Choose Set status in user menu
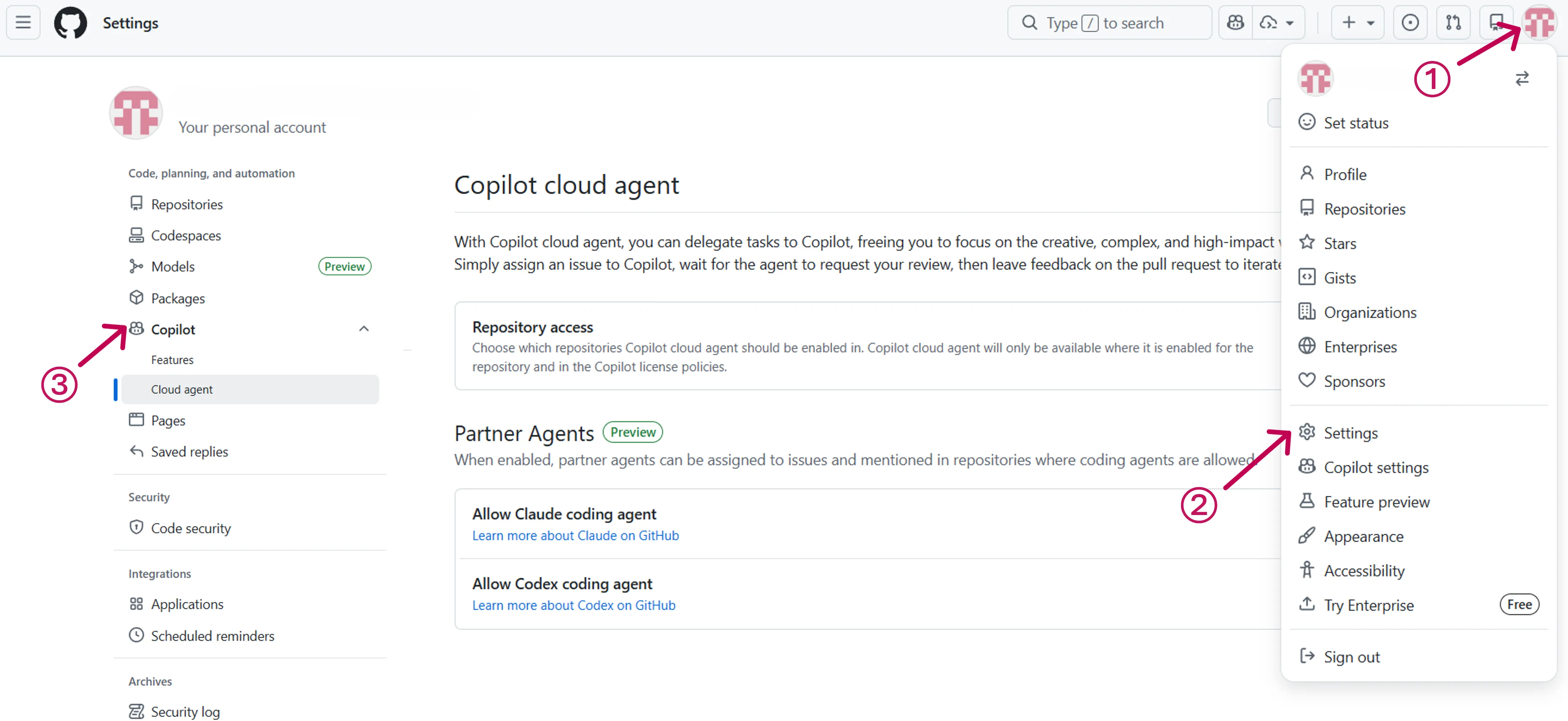The image size is (1568, 721). (x=1418, y=122)
